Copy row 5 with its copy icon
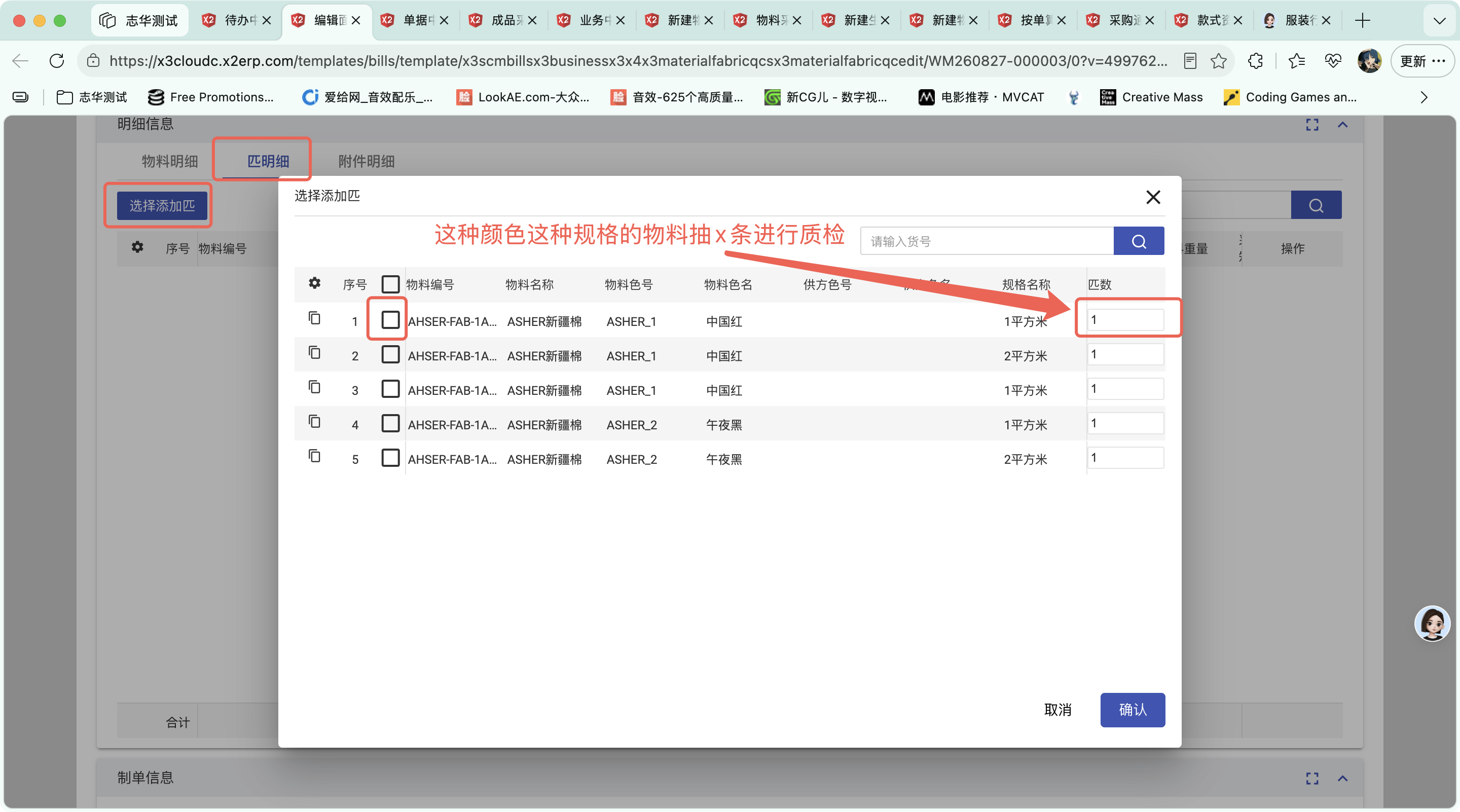This screenshot has width=1460, height=812. (x=314, y=457)
